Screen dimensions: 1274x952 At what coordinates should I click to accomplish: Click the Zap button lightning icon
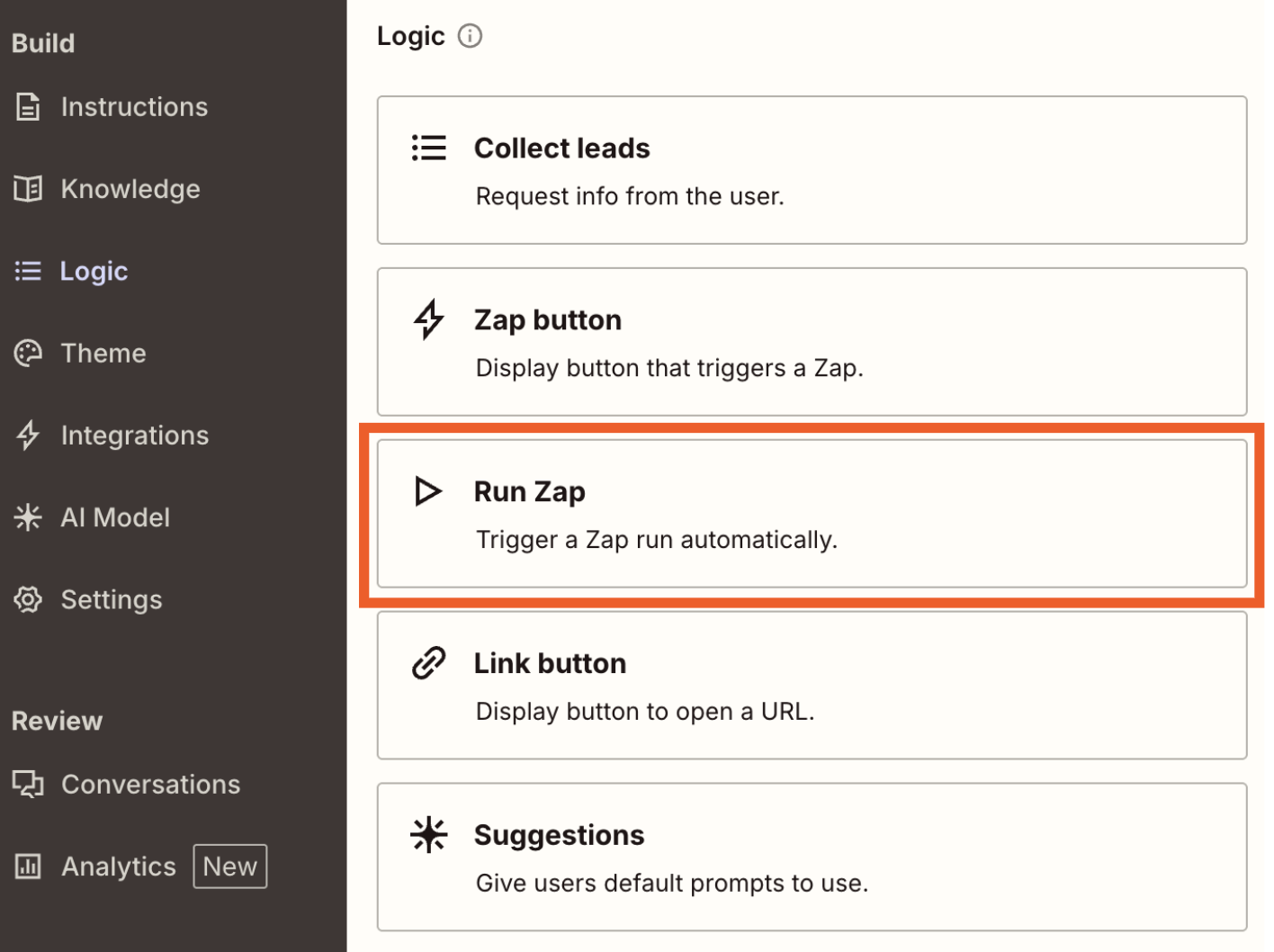coord(429,319)
